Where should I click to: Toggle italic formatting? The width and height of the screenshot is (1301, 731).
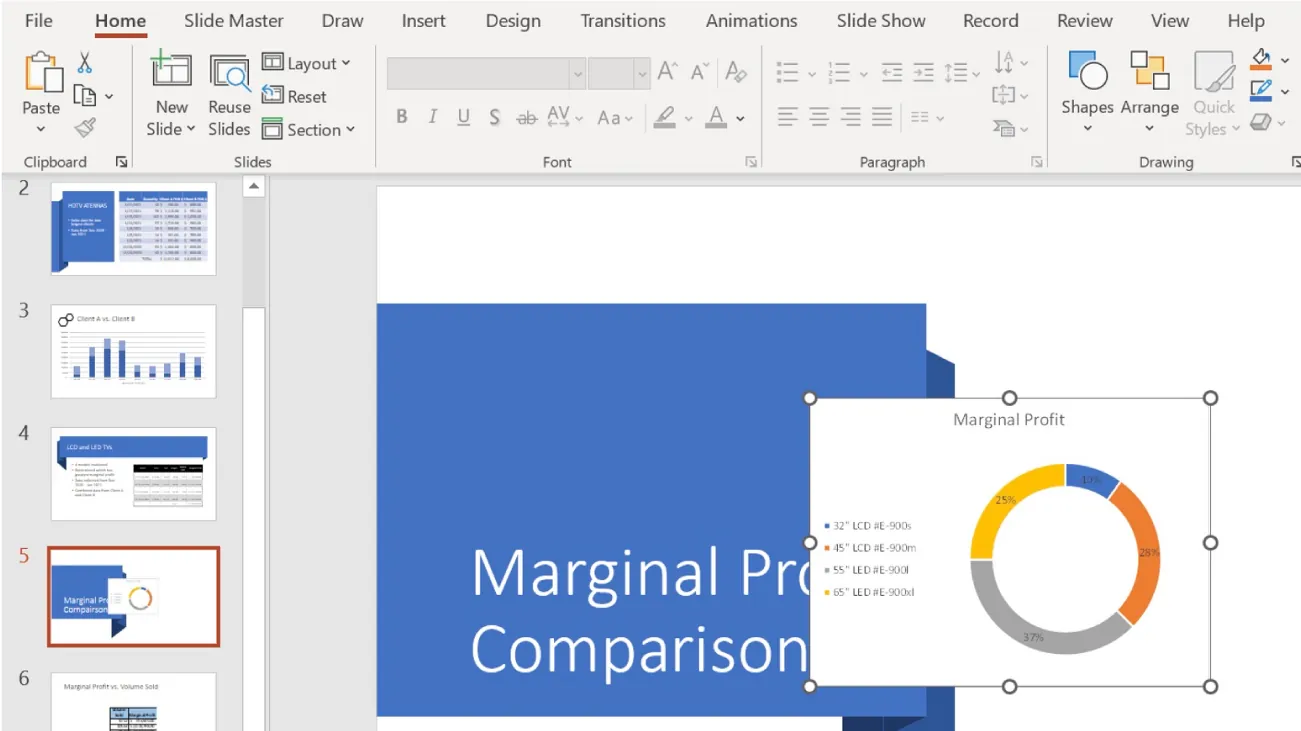coord(431,116)
